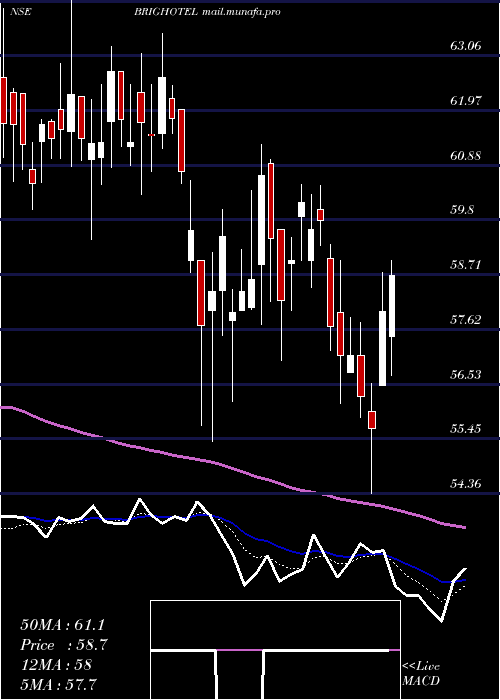Click the <<Live MACD label
The image size is (500, 700).
point(421,674)
